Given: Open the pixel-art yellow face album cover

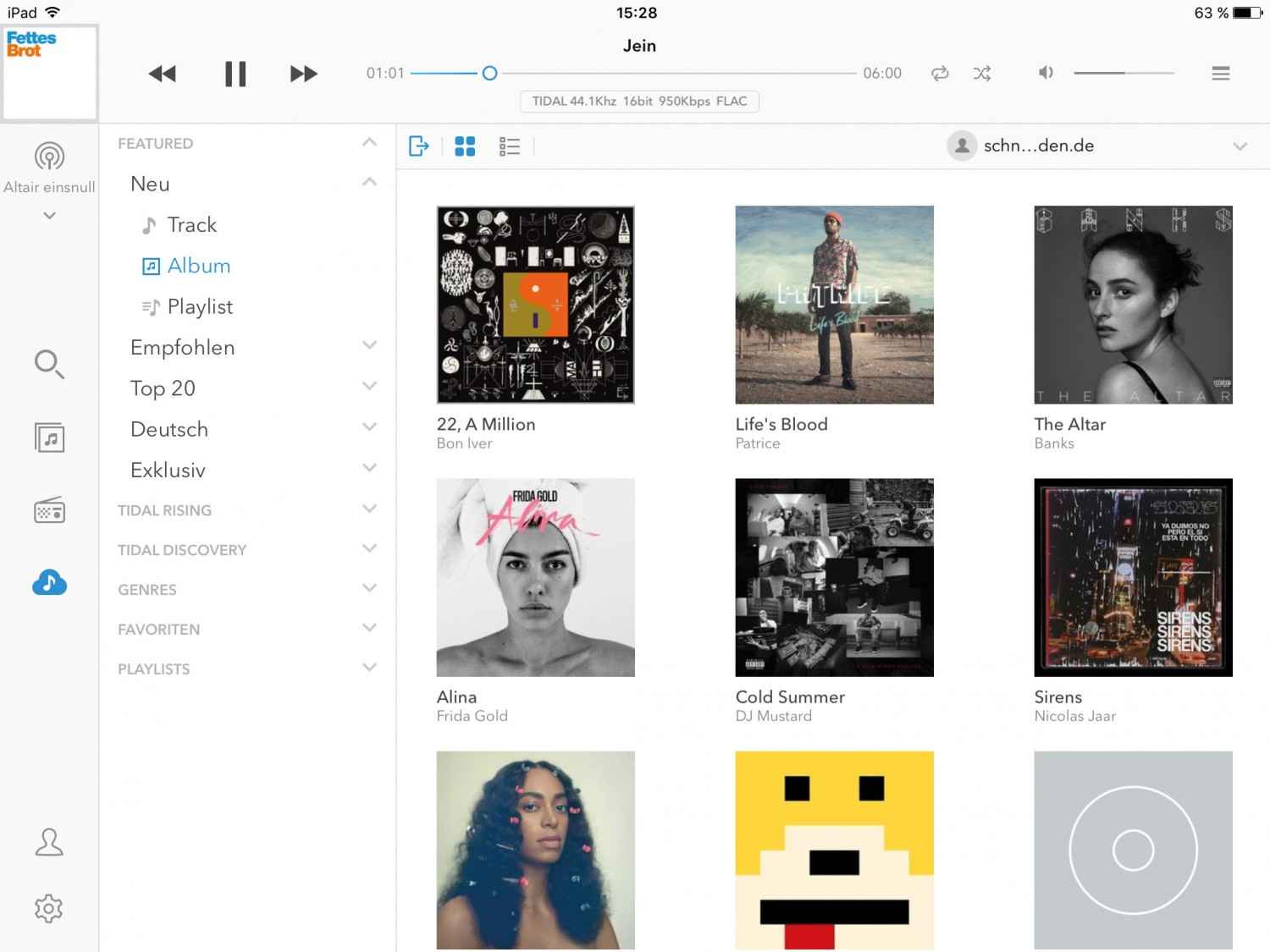Looking at the screenshot, I should (x=834, y=850).
